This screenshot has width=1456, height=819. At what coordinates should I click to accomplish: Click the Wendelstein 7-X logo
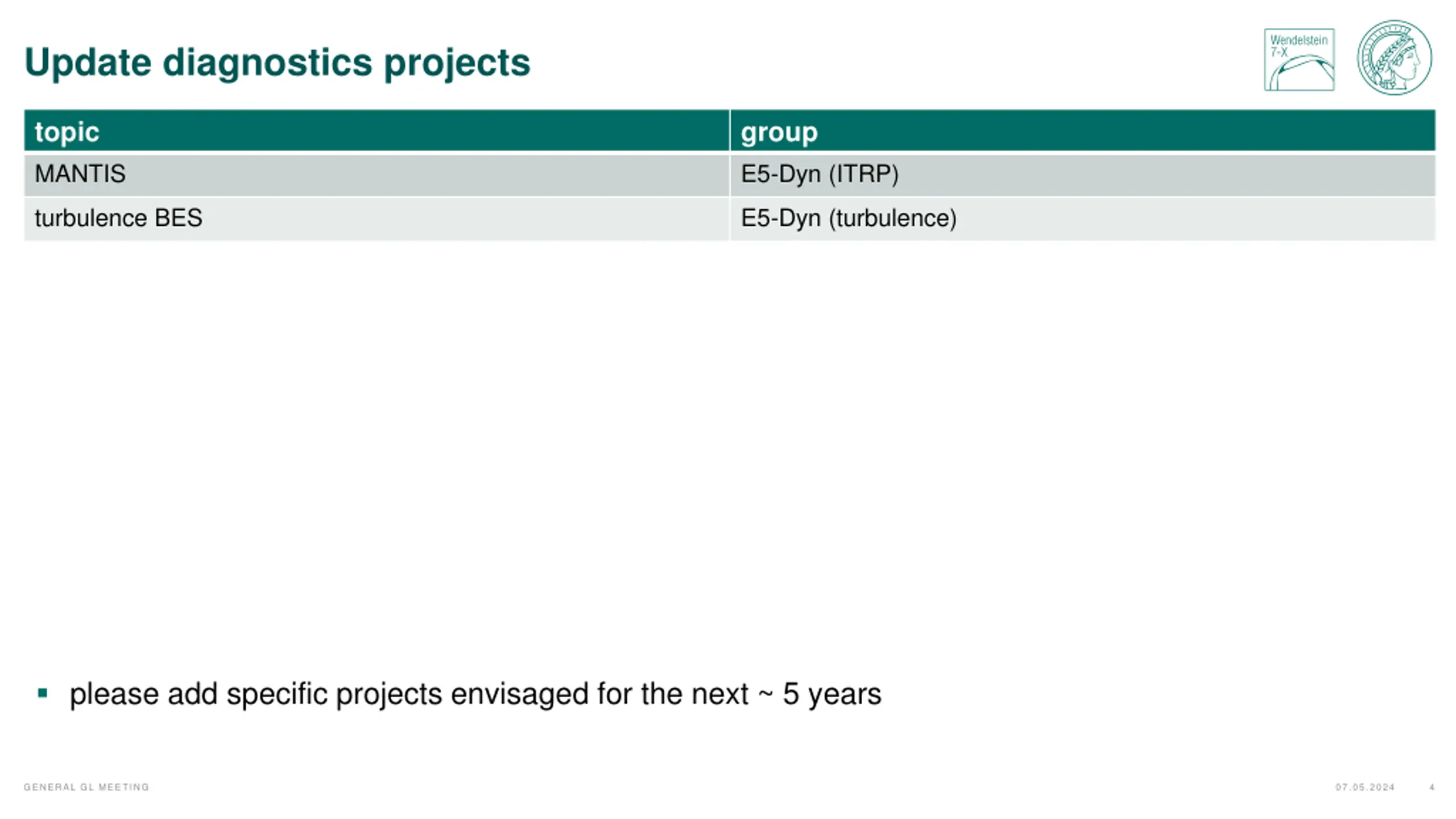[x=1299, y=60]
